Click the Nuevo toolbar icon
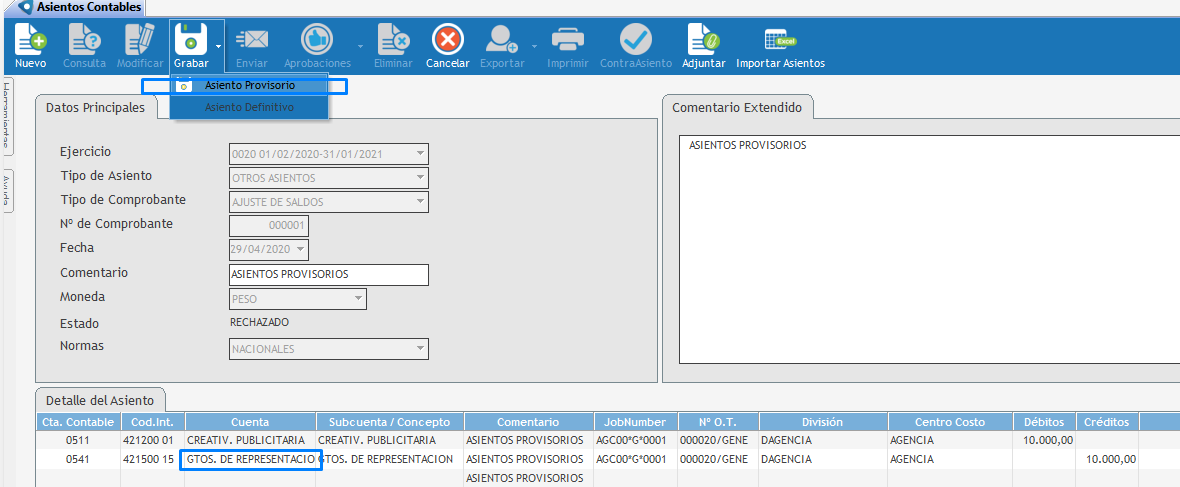 click(31, 41)
